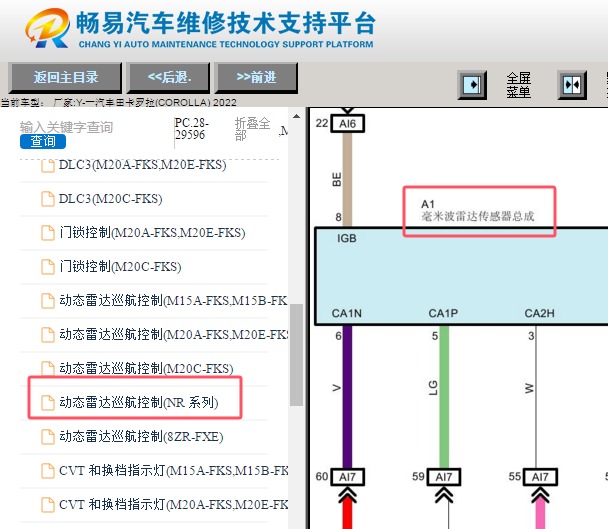Click the purple V wire
Image resolution: width=608 pixels, height=529 pixels.
[x=347, y=396]
